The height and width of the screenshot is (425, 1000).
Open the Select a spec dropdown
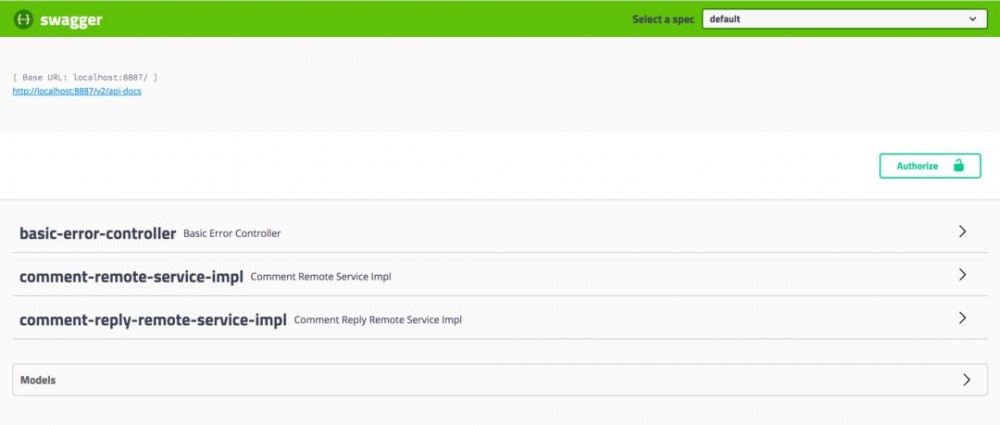point(843,19)
